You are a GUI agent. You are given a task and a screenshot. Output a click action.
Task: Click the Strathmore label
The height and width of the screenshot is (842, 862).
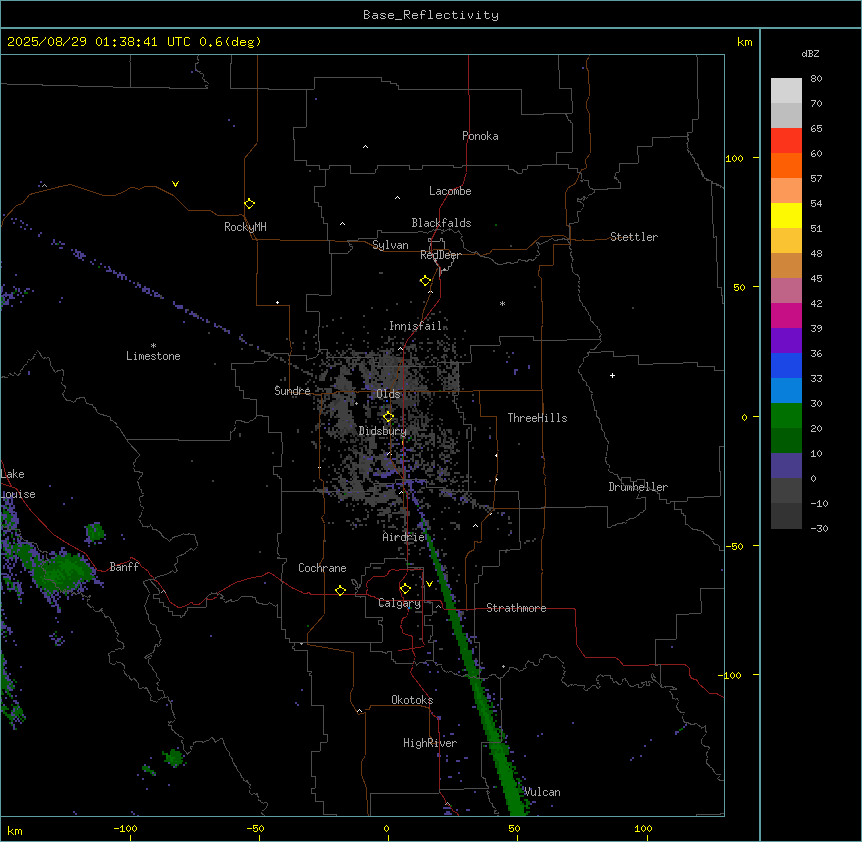point(516,608)
